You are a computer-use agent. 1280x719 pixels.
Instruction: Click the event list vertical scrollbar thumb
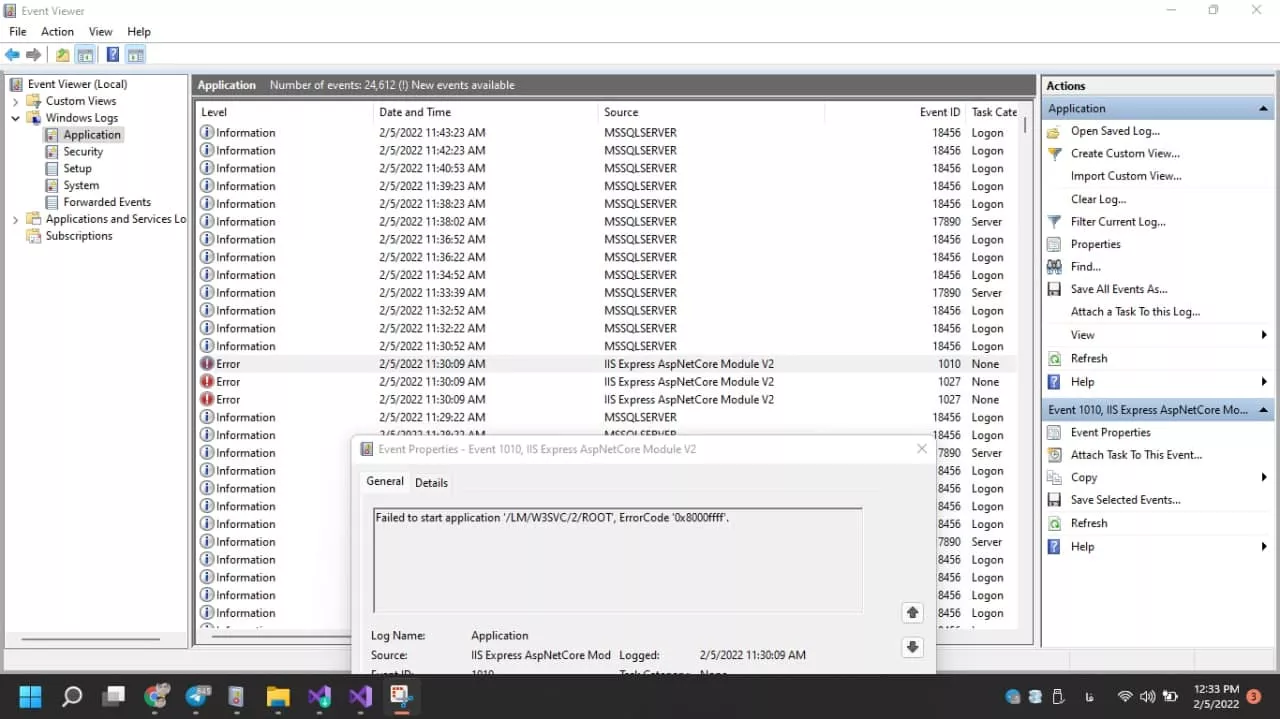(x=1025, y=127)
